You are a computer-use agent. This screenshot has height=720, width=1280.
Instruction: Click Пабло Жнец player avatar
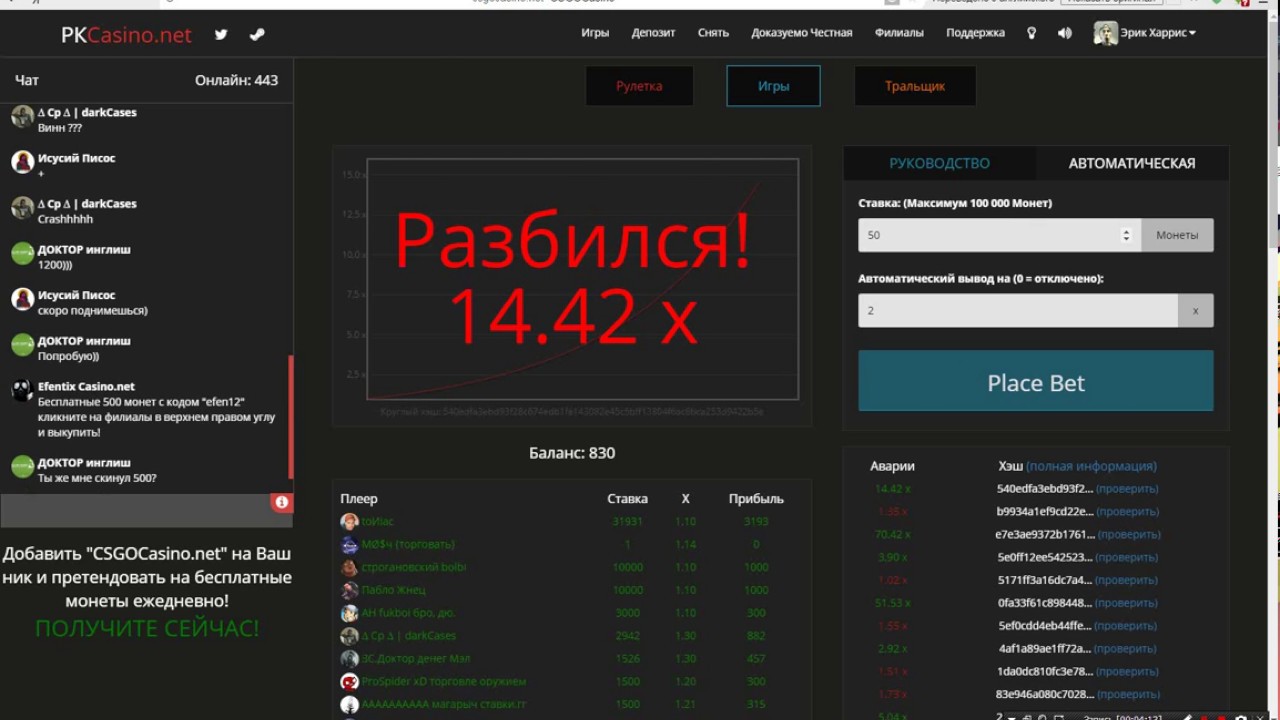[349, 591]
